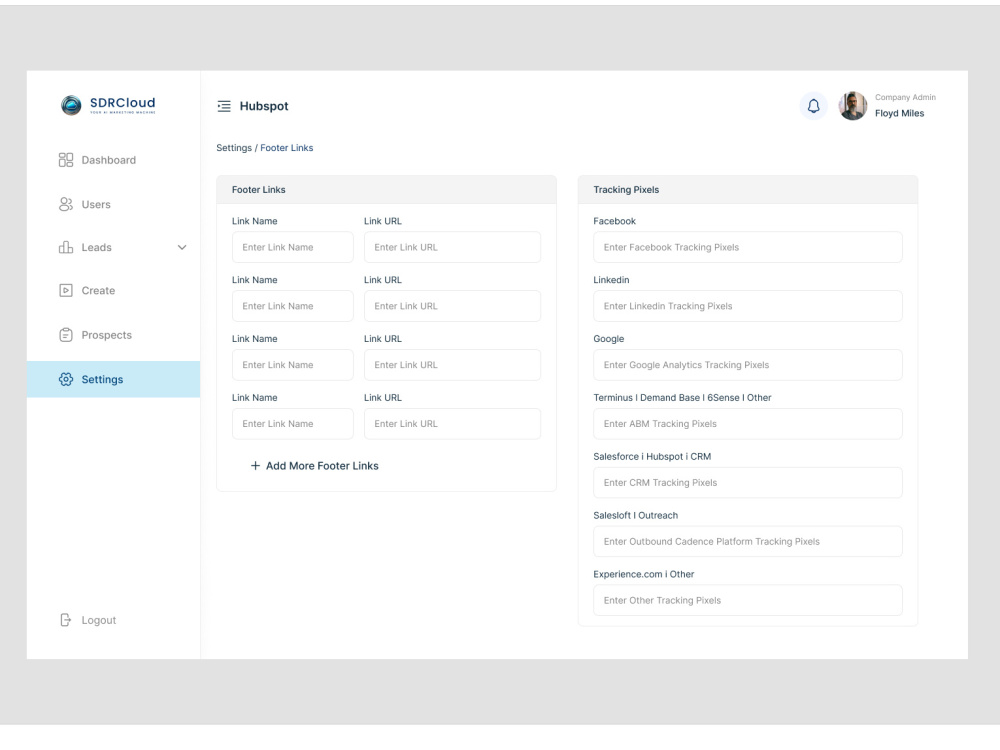Viewport: 1000px width, 750px height.
Task: Click the Hubspot page title
Action: pyautogui.click(x=264, y=106)
